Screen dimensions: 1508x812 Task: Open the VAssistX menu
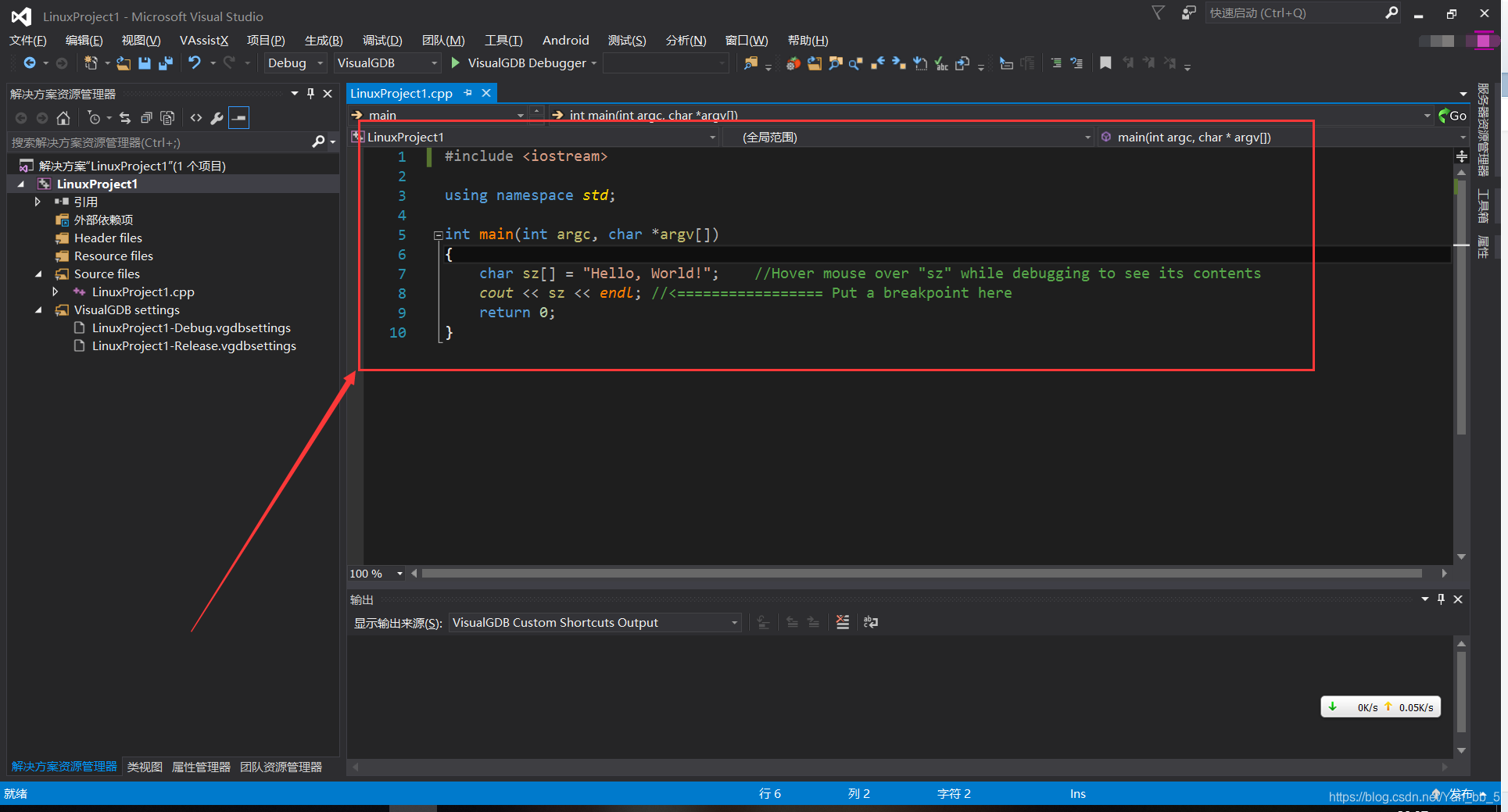click(x=204, y=41)
